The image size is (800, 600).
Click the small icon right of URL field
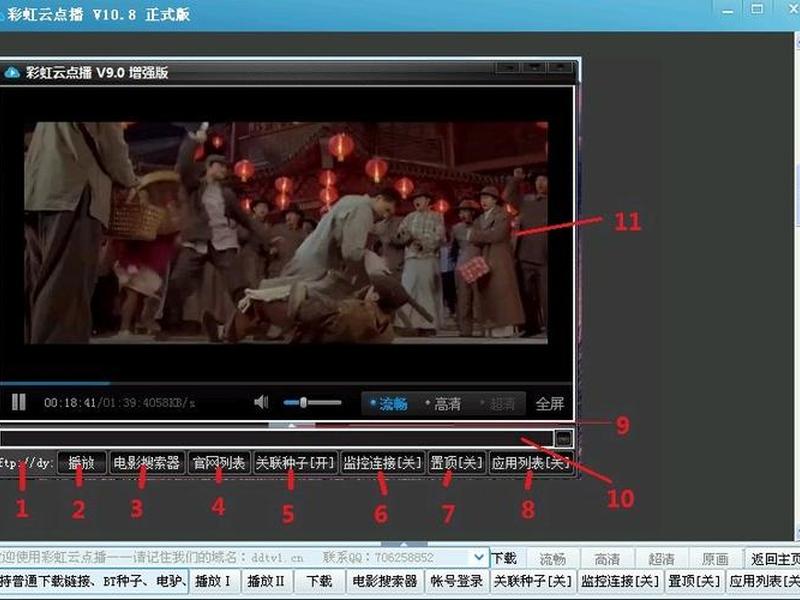pos(563,438)
